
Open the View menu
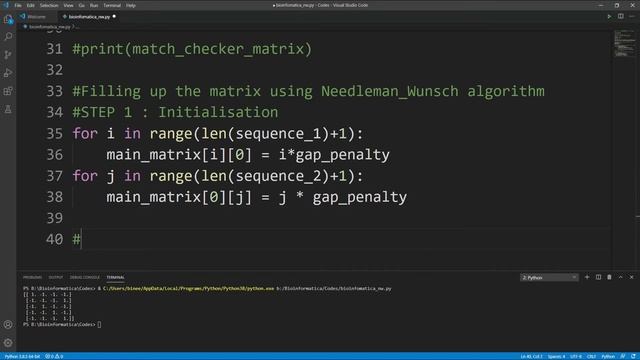point(69,5)
